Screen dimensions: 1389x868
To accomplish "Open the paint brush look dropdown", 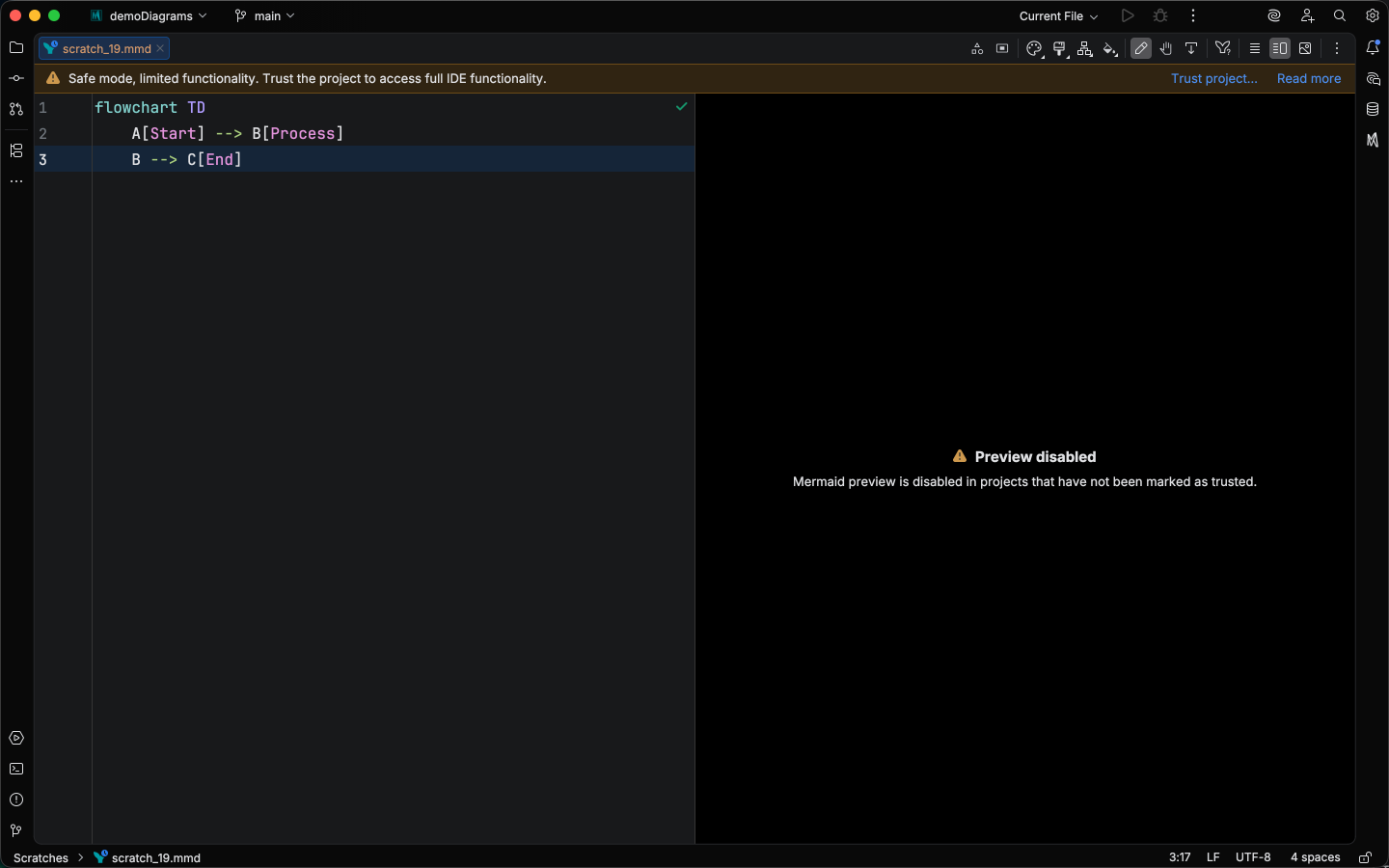I will pos(1060,49).
